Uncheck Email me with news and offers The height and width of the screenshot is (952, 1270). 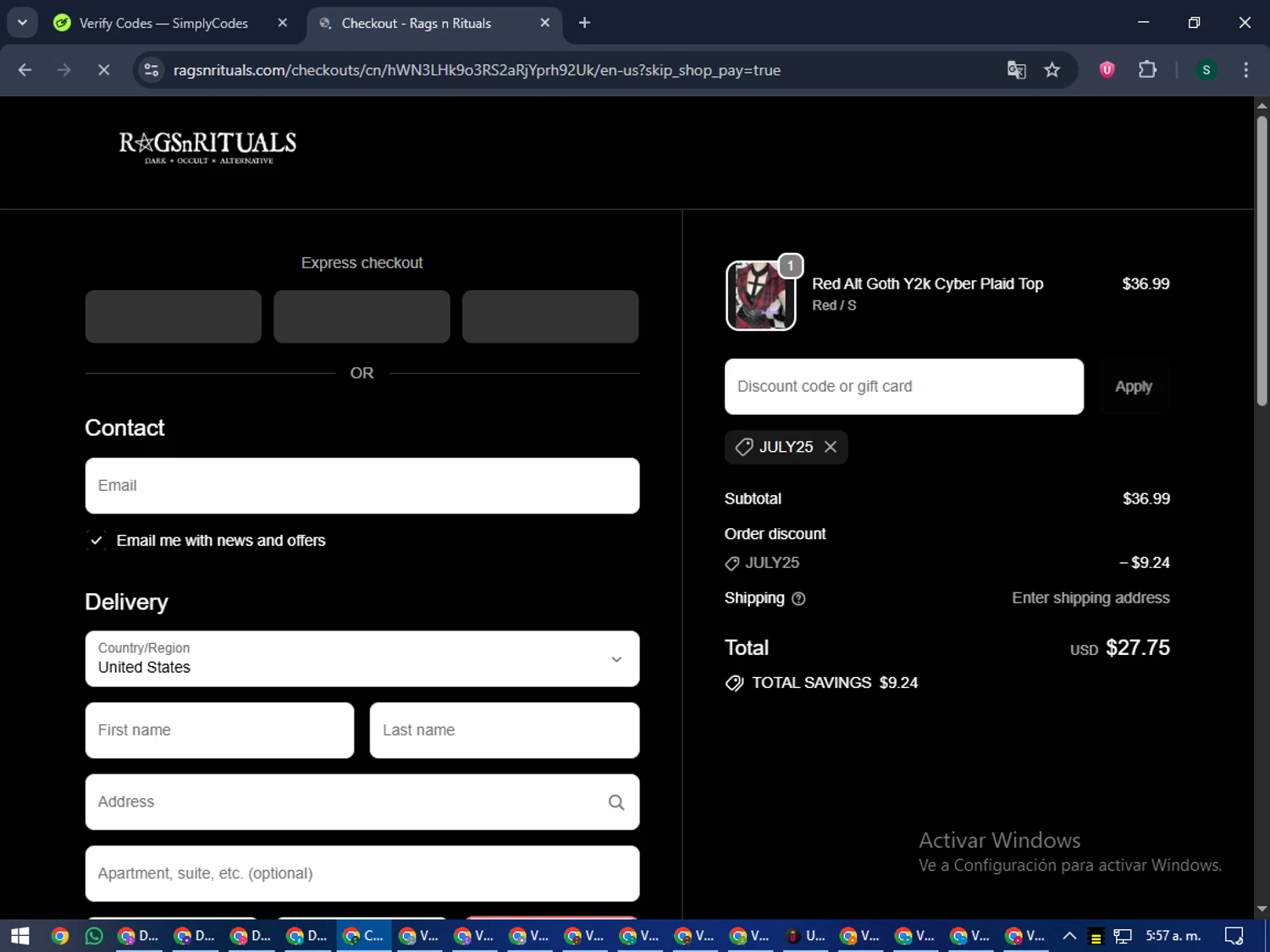click(97, 540)
